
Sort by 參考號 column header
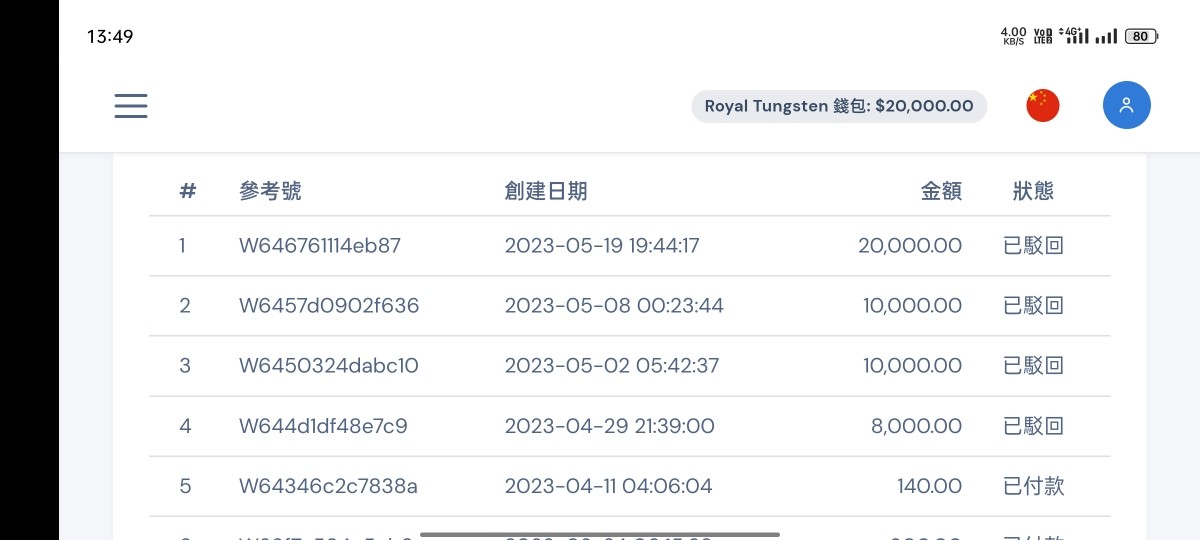coord(270,191)
